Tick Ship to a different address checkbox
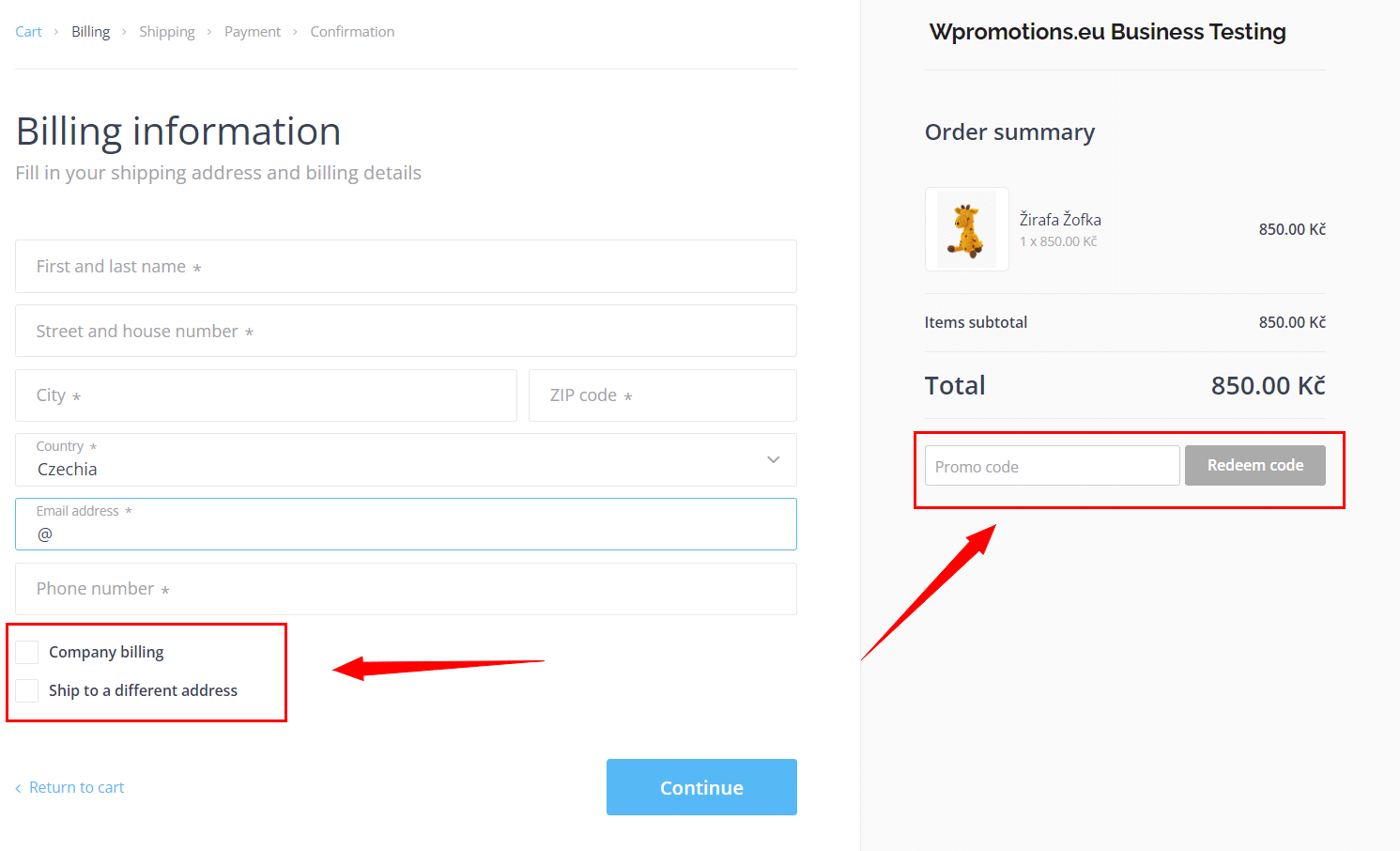Image resolution: width=1400 pixels, height=851 pixels. point(27,690)
